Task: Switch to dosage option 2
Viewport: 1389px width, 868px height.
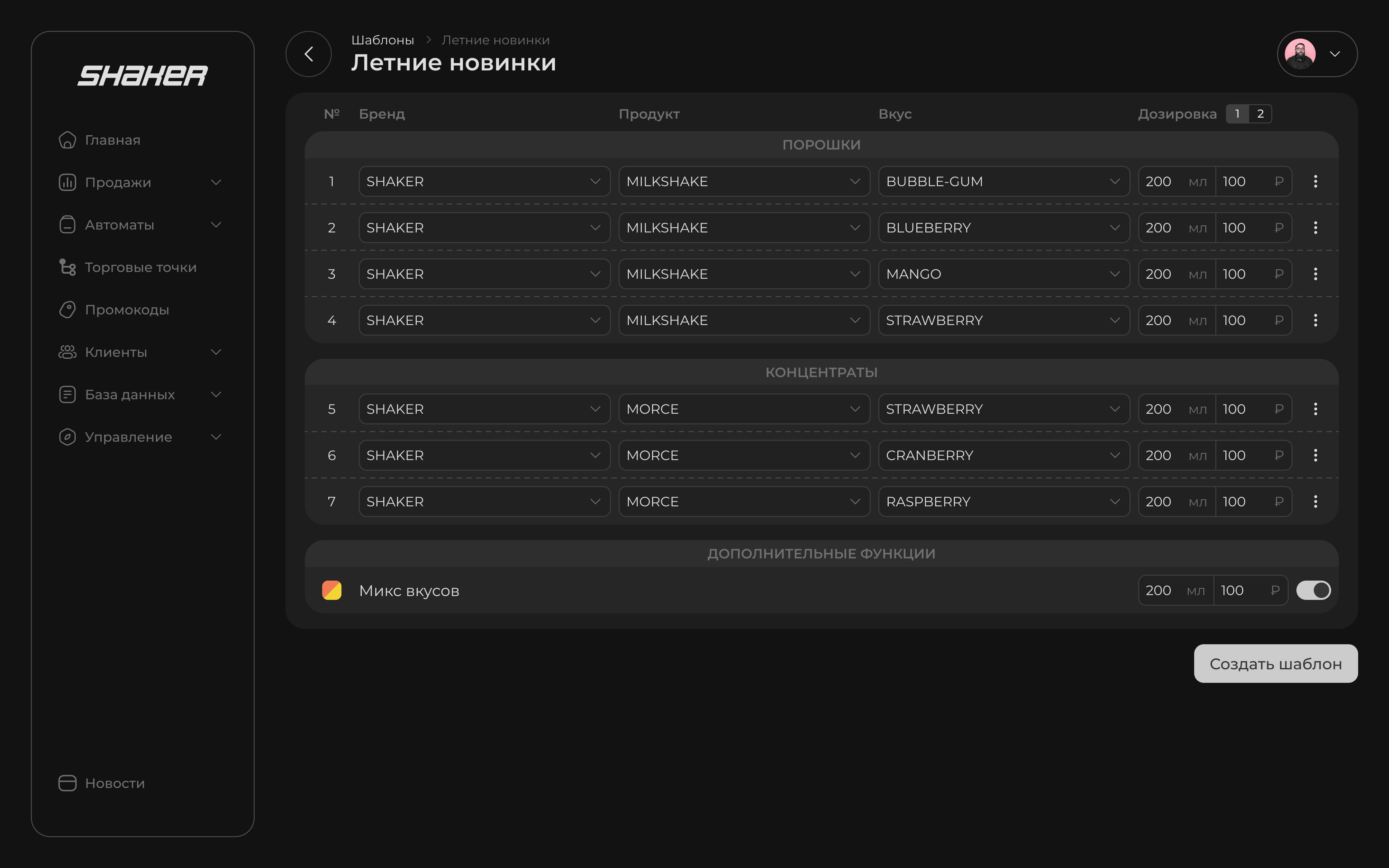Action: [x=1260, y=114]
